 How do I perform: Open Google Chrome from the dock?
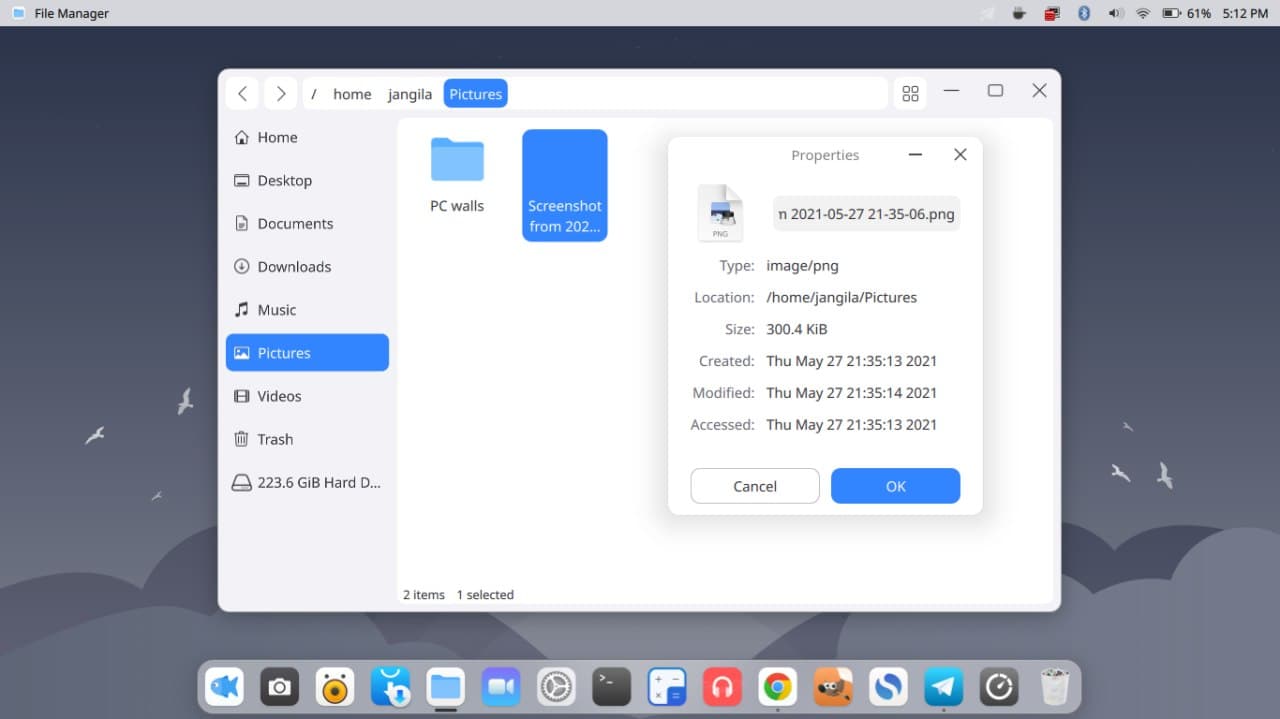778,687
